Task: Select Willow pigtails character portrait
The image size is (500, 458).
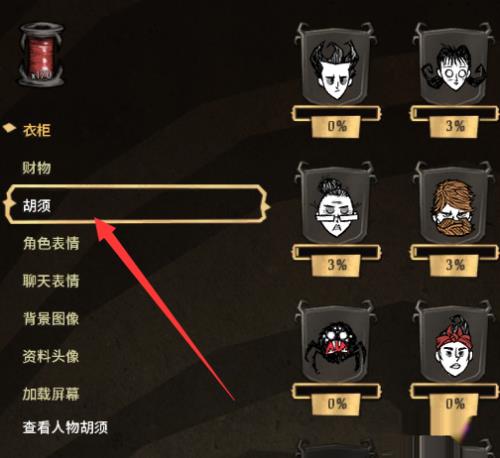Action: [454, 65]
